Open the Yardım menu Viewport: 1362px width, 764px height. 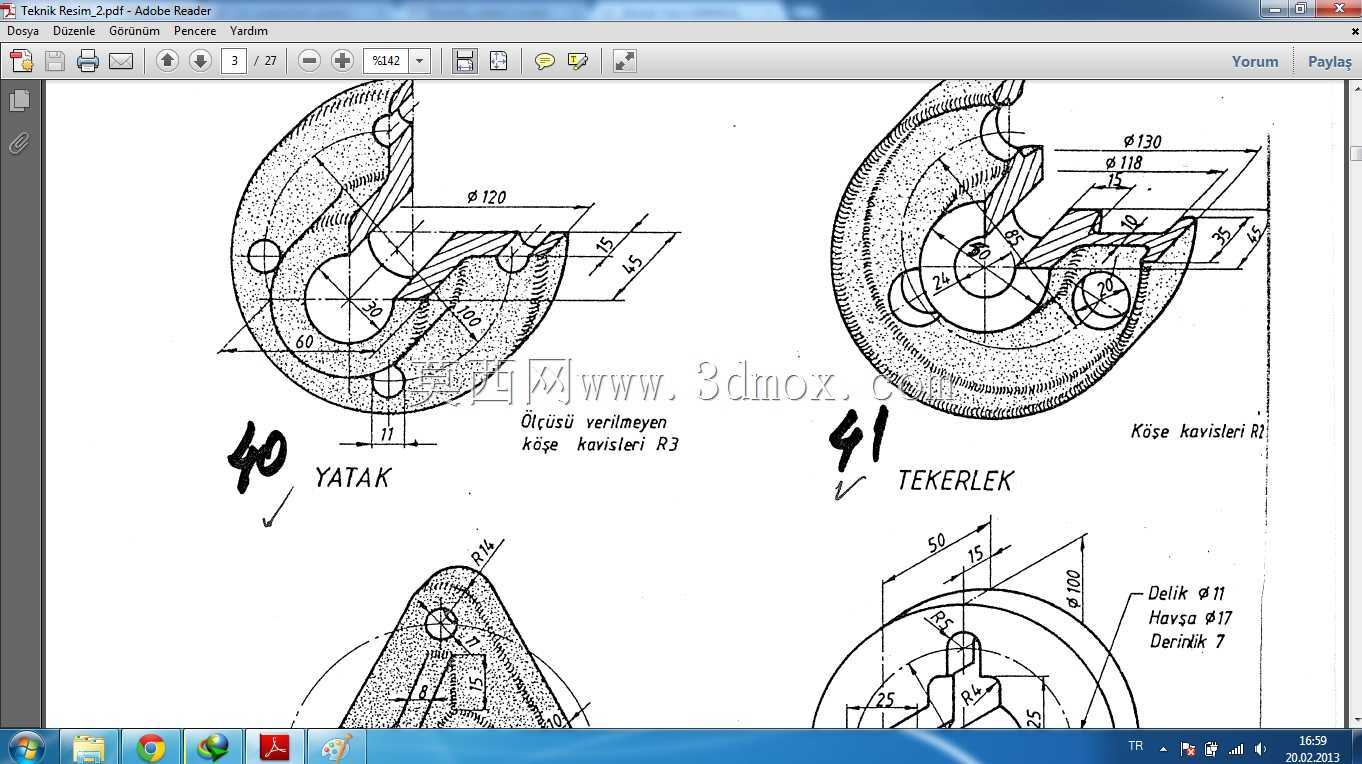pos(249,31)
